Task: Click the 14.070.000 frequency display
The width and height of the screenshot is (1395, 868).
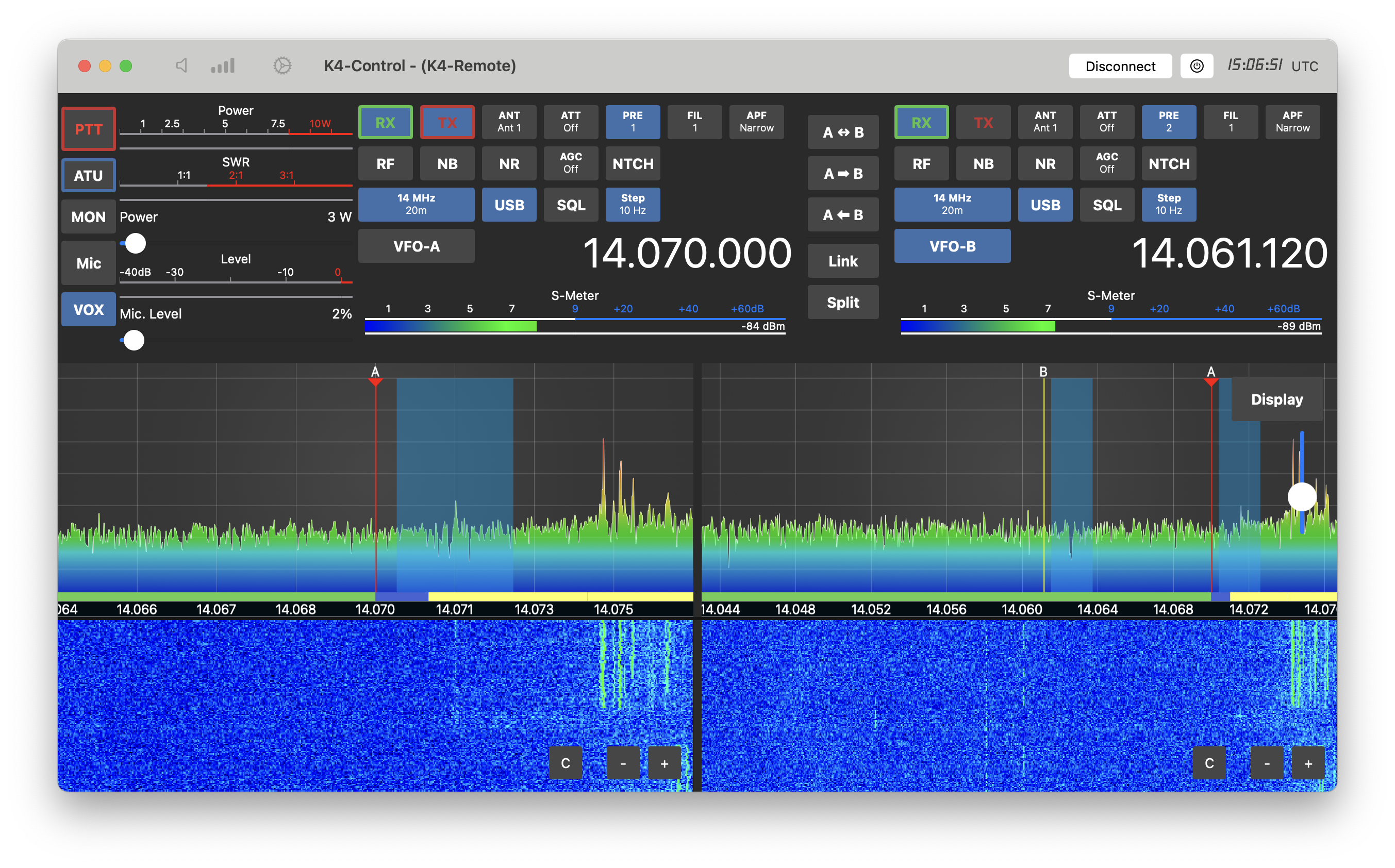Action: (x=687, y=253)
